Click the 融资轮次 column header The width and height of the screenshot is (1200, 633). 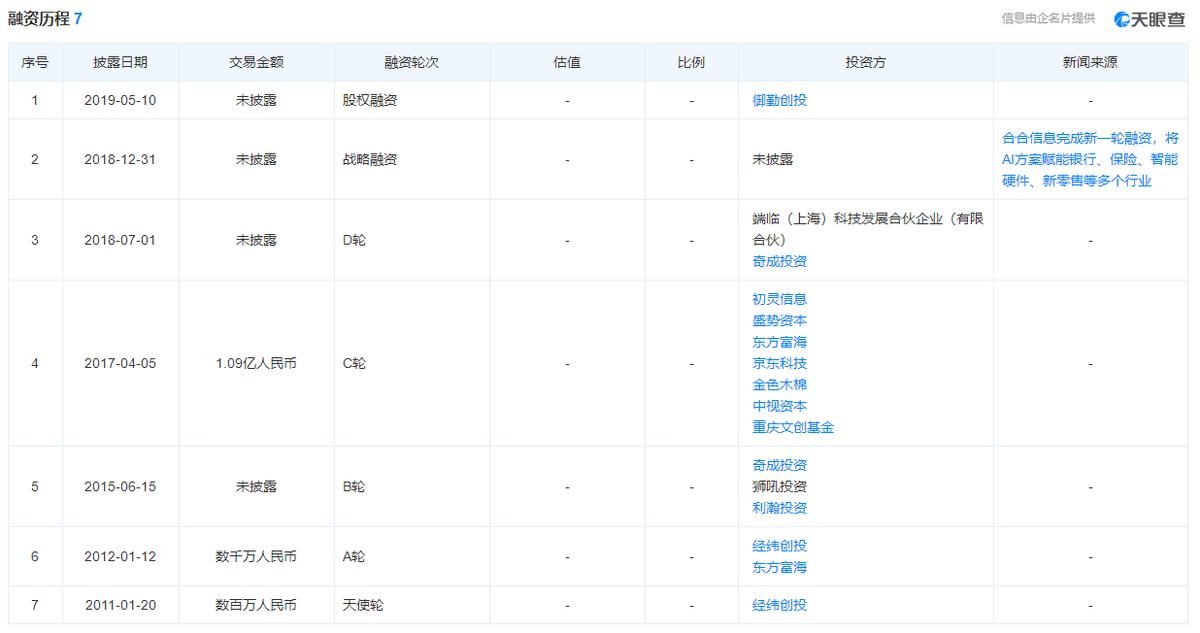(x=411, y=62)
